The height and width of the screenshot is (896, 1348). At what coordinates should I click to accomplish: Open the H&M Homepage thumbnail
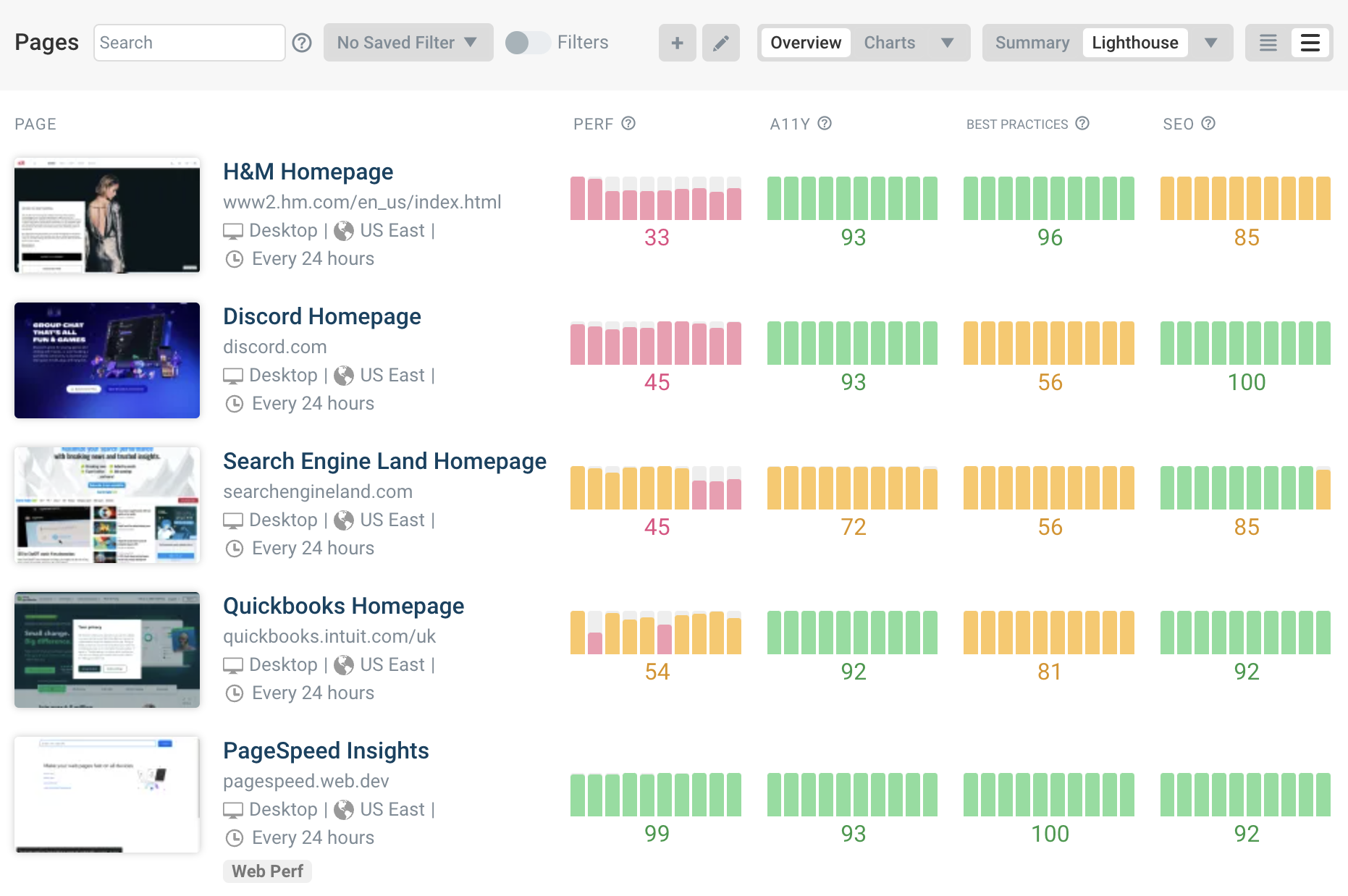click(x=107, y=216)
